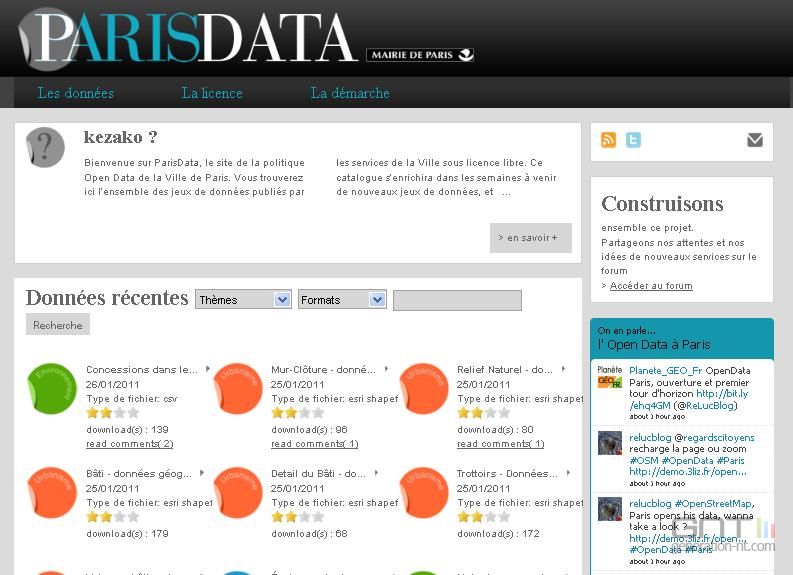Click arrow next to Relief Naturel title
The width and height of the screenshot is (793, 575).
coord(563,369)
